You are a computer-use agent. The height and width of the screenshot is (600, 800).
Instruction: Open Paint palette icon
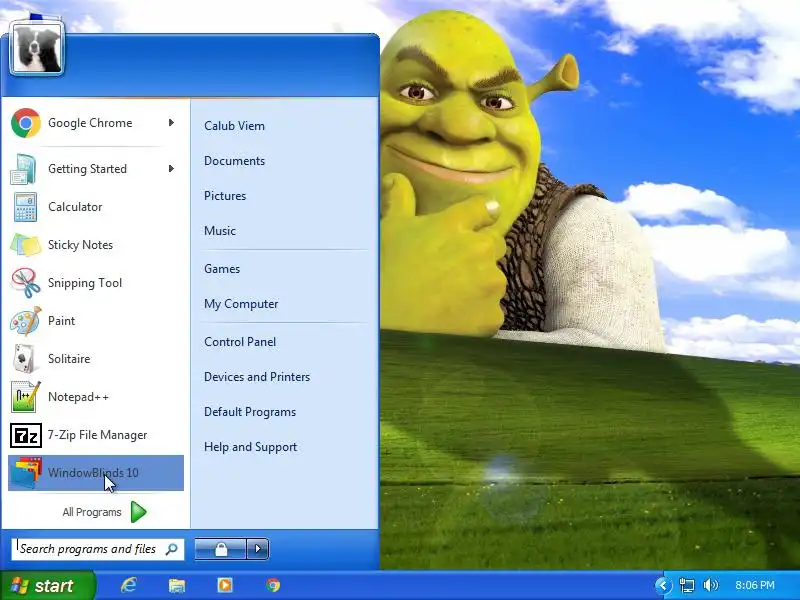tap(26, 321)
